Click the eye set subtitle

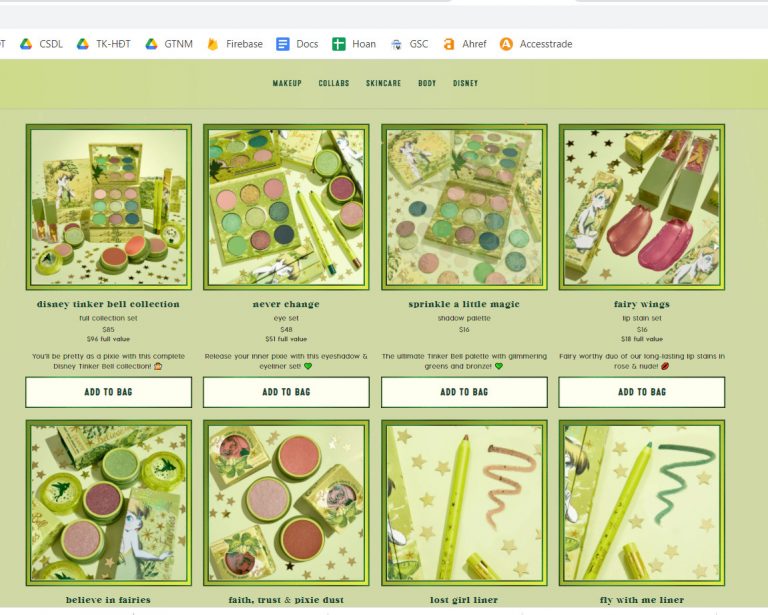tap(286, 318)
